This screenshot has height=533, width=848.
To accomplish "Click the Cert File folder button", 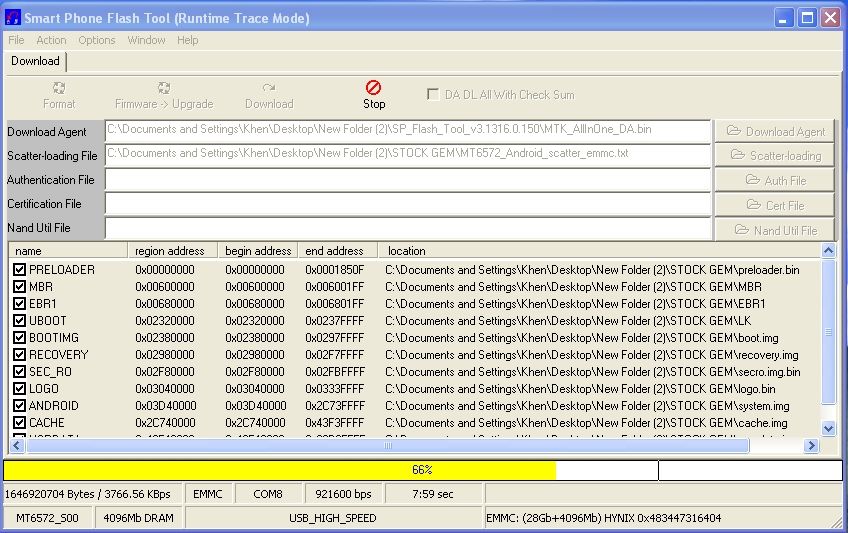I will (x=776, y=205).
